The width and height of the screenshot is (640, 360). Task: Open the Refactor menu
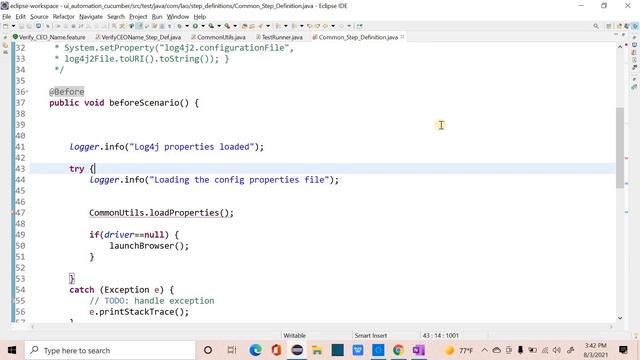64,17
